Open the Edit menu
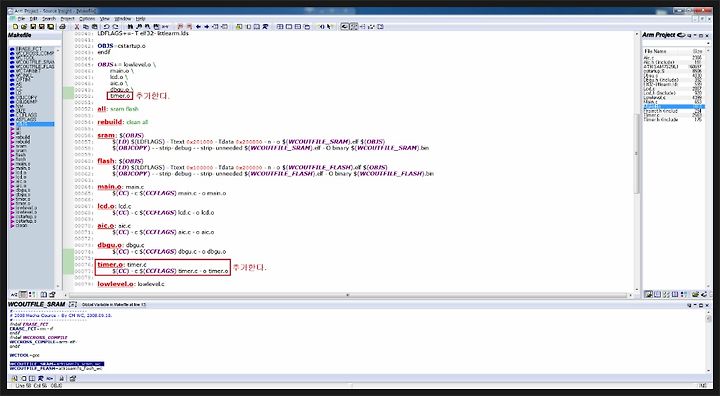 [x=34, y=19]
